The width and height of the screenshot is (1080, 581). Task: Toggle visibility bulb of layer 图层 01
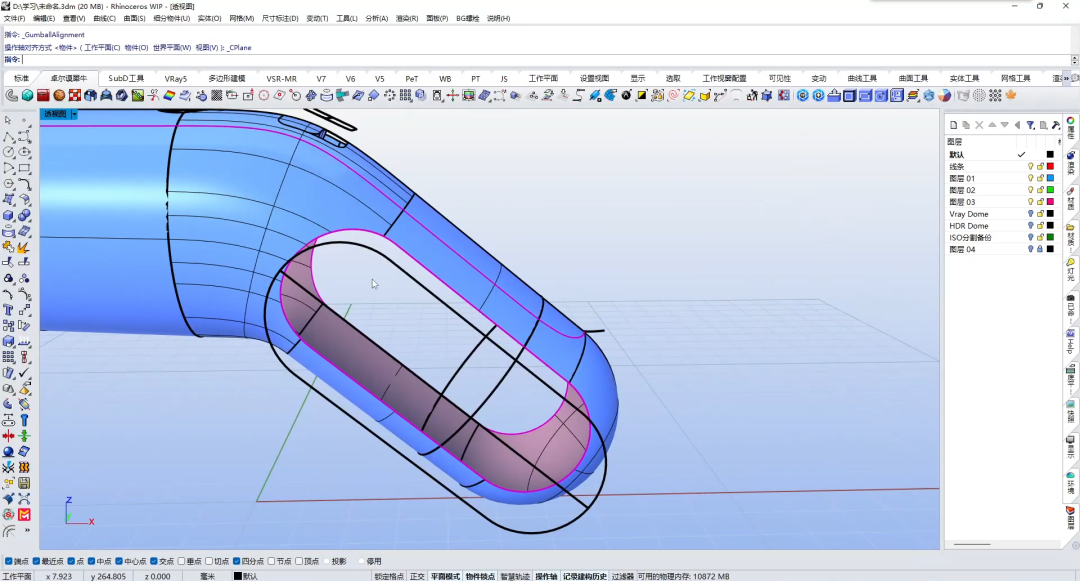1030,178
